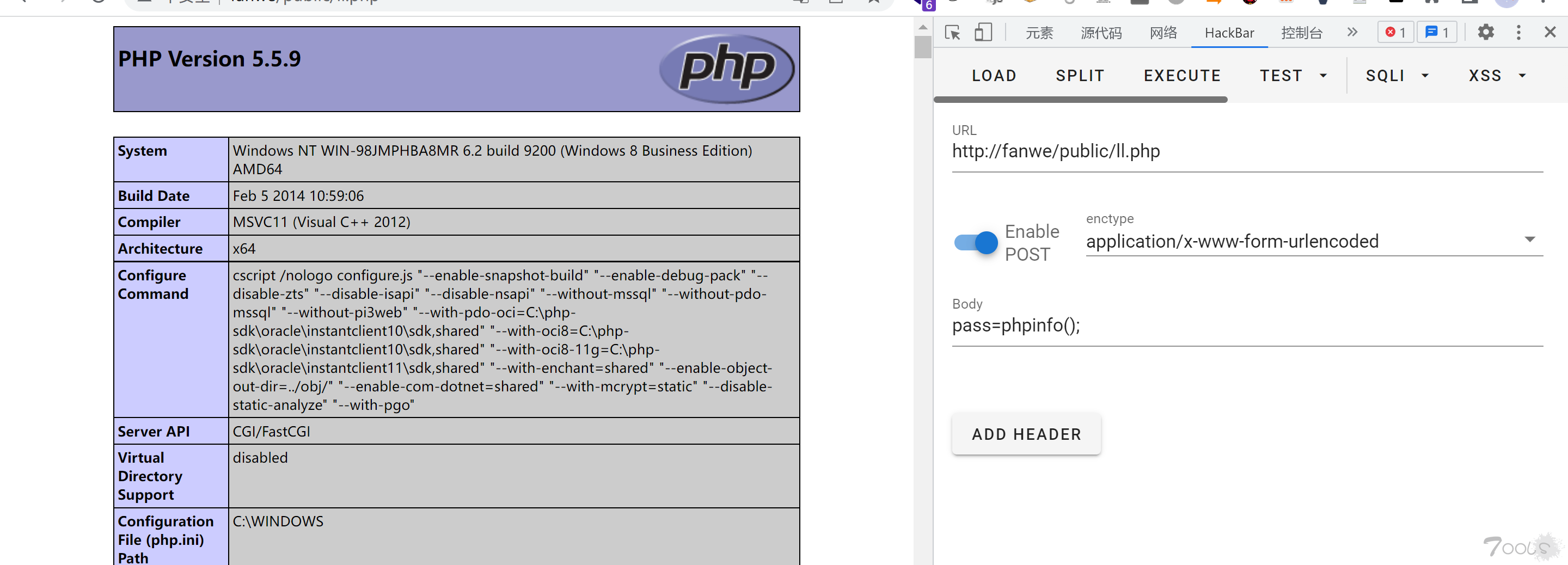Viewport: 1568px width, 565px height.
Task: Click the ADD HEADER button
Action: coord(1026,434)
